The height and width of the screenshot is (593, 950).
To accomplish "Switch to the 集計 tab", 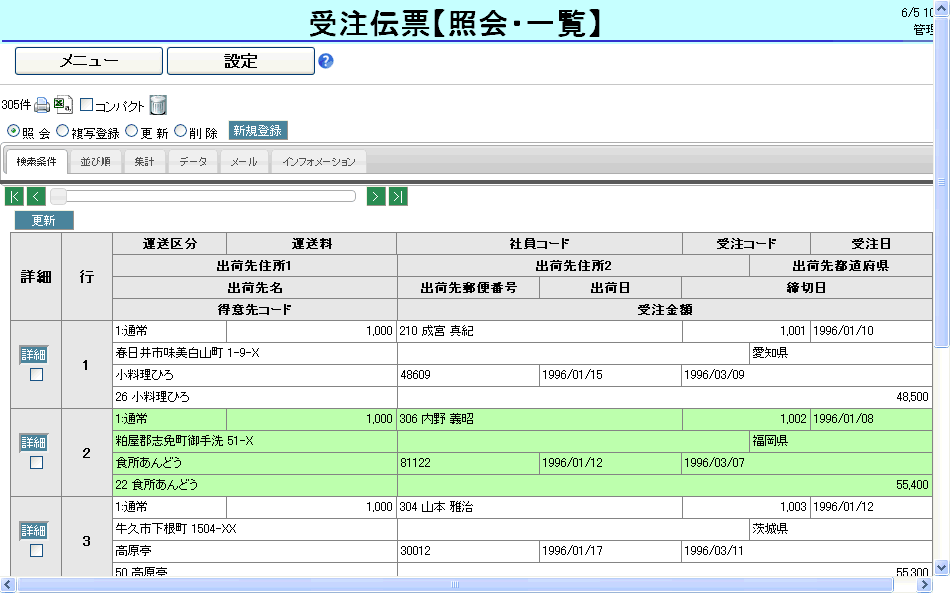I will (x=145, y=162).
